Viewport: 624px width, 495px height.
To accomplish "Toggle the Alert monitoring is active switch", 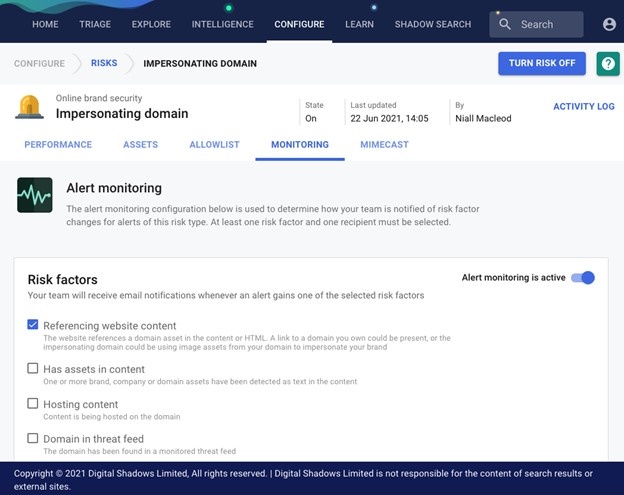I will click(x=583, y=278).
